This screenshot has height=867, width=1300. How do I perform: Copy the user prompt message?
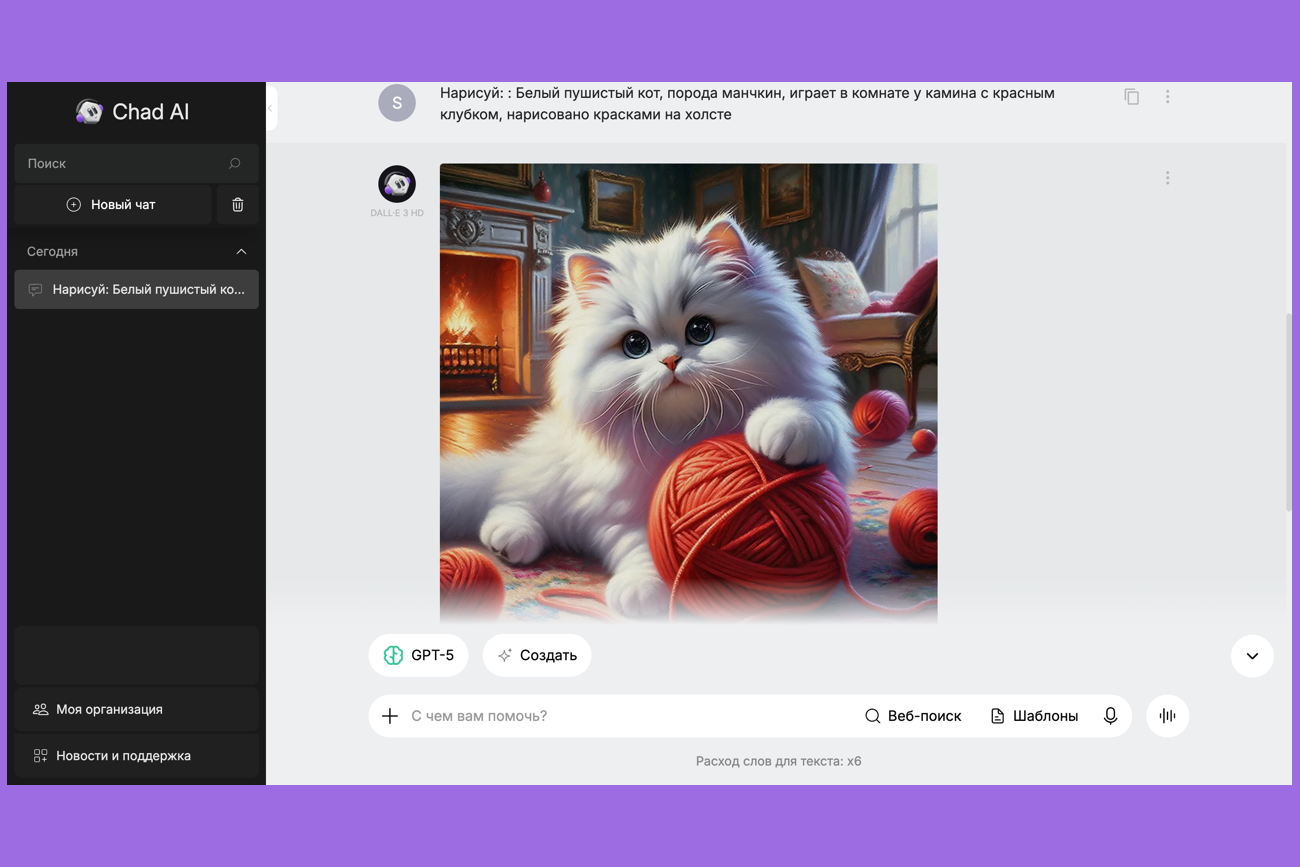(1131, 97)
